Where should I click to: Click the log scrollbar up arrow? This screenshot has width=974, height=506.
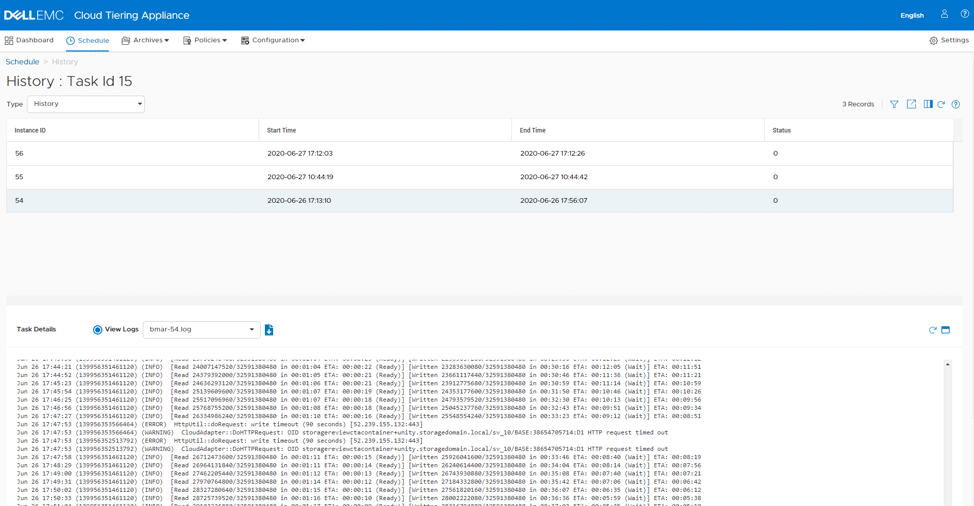coord(947,364)
